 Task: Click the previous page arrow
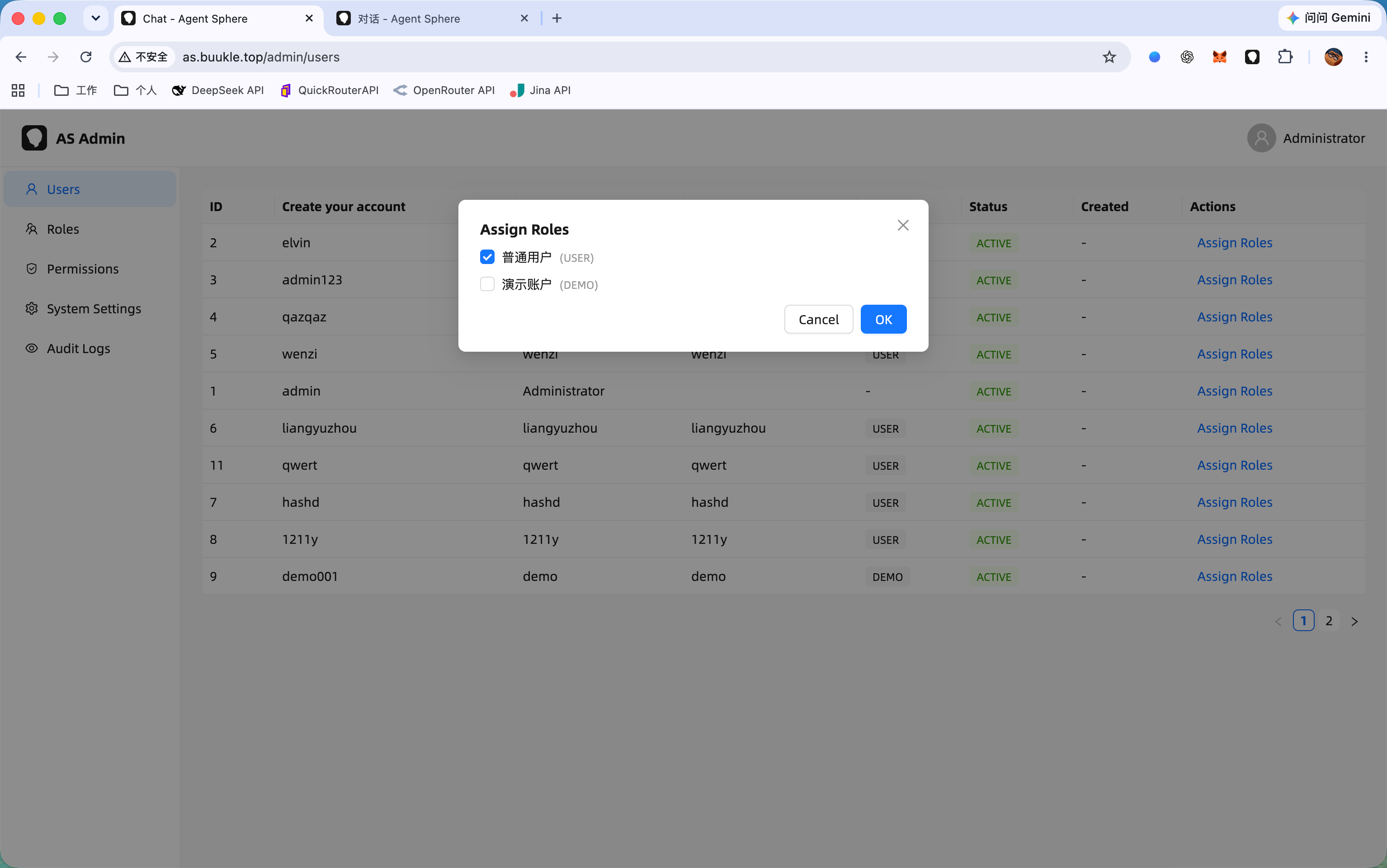coord(1278,621)
